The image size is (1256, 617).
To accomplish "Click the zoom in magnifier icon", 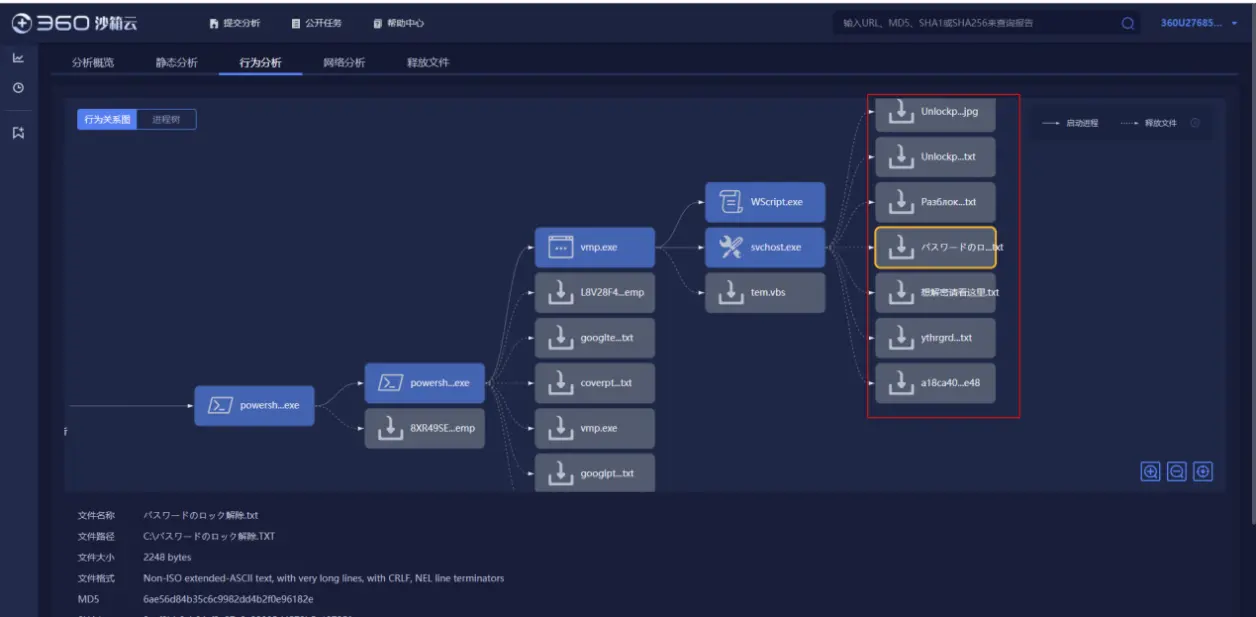I will pos(1151,472).
